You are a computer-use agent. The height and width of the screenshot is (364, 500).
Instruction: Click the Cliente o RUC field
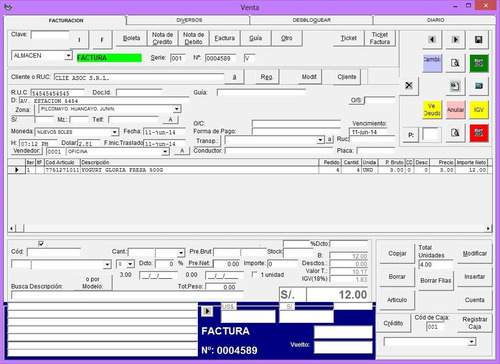point(139,78)
